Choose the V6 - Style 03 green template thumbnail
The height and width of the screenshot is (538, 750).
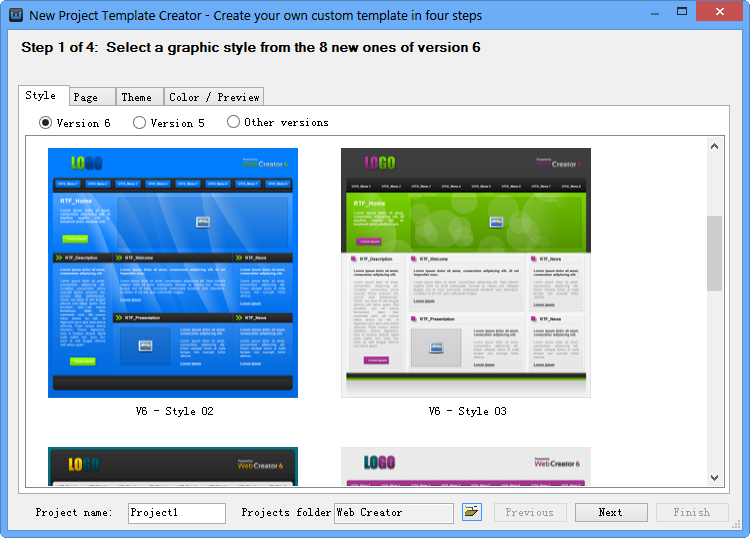(x=466, y=273)
